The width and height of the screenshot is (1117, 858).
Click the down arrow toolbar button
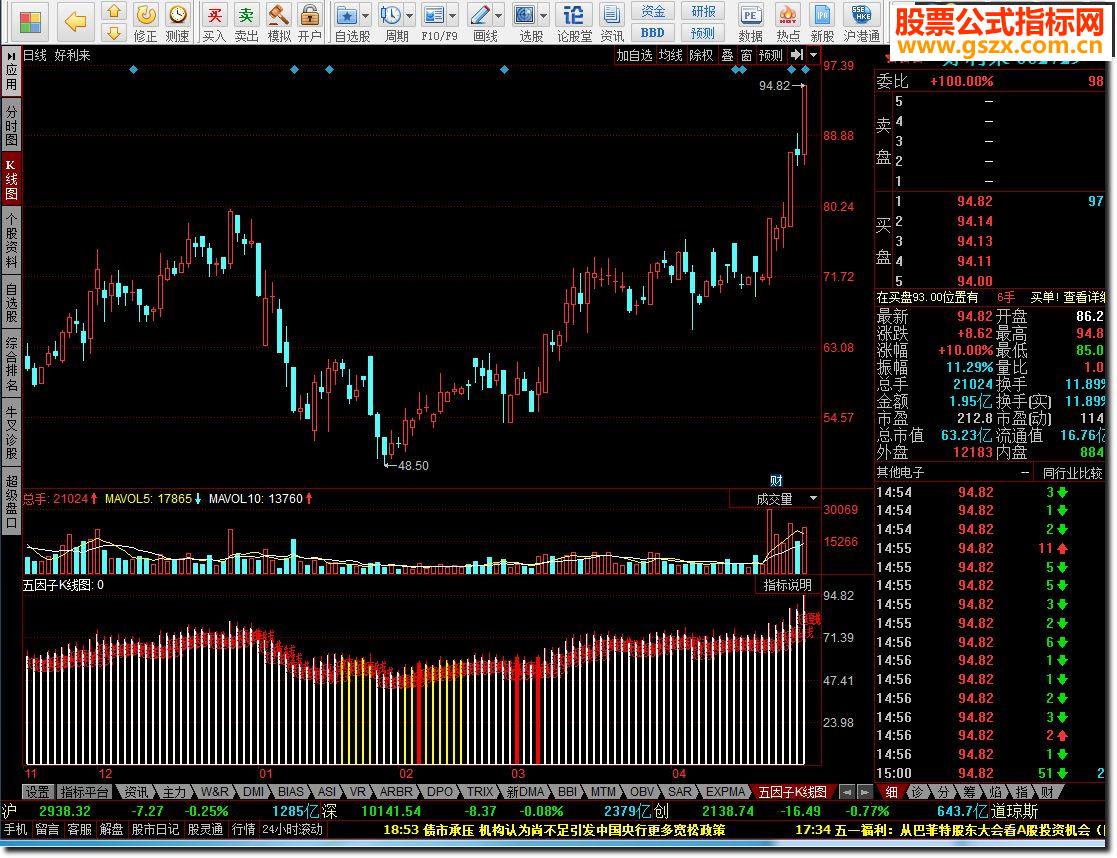coord(113,32)
